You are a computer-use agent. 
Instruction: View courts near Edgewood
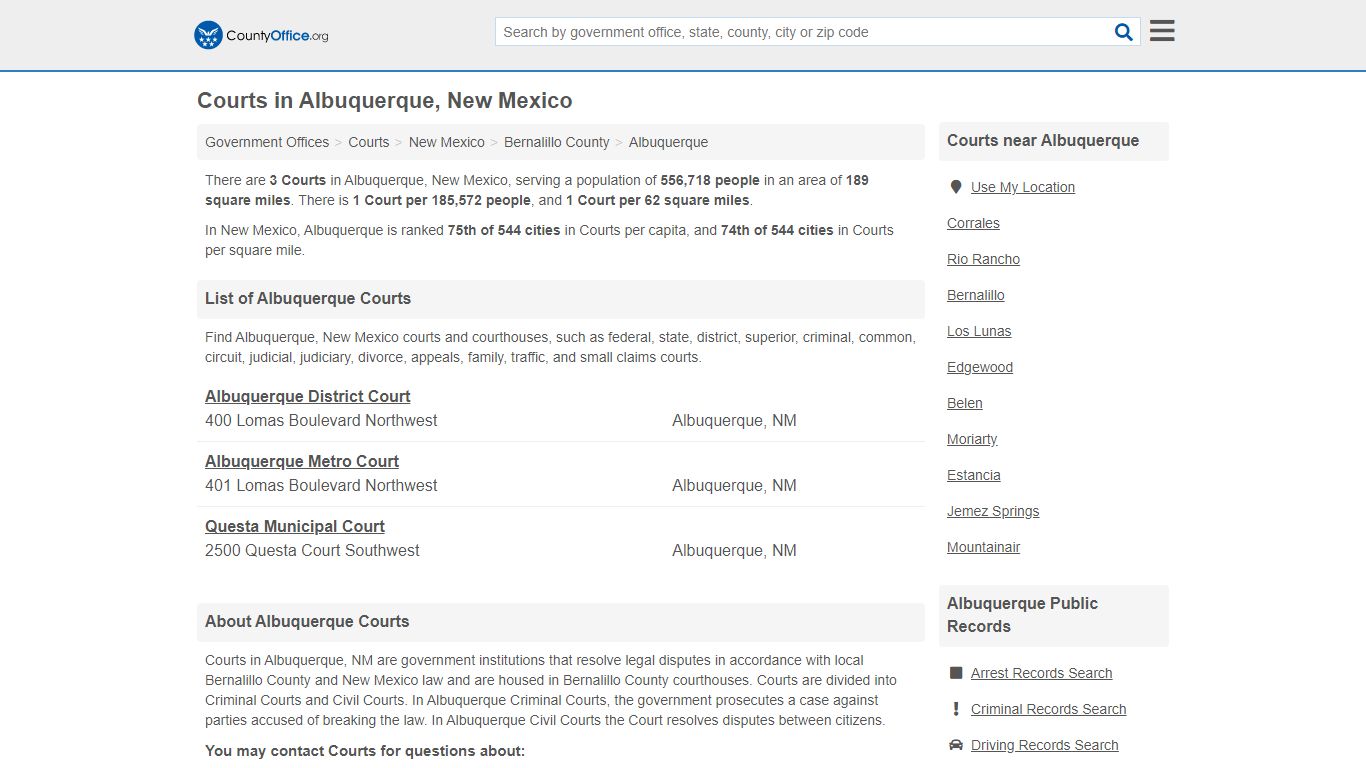tap(980, 367)
